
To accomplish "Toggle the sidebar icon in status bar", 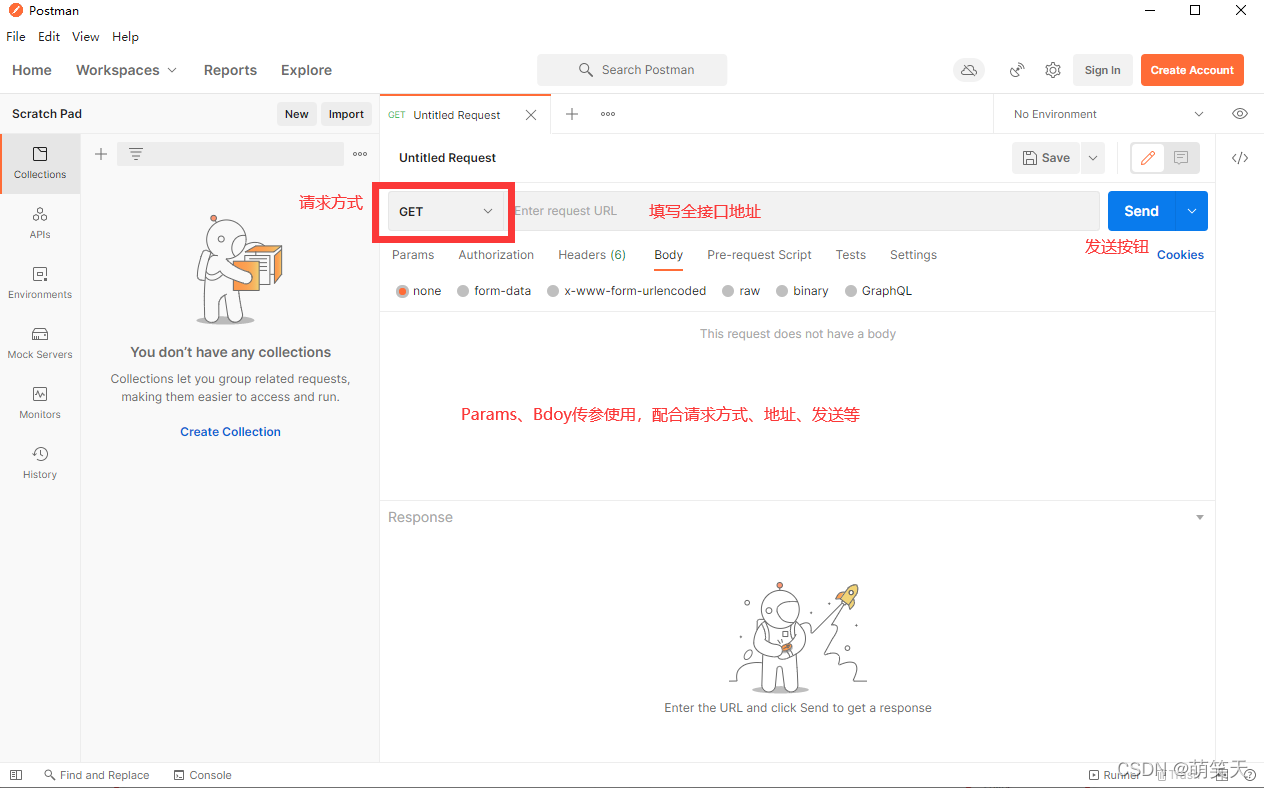I will pyautogui.click(x=15, y=775).
